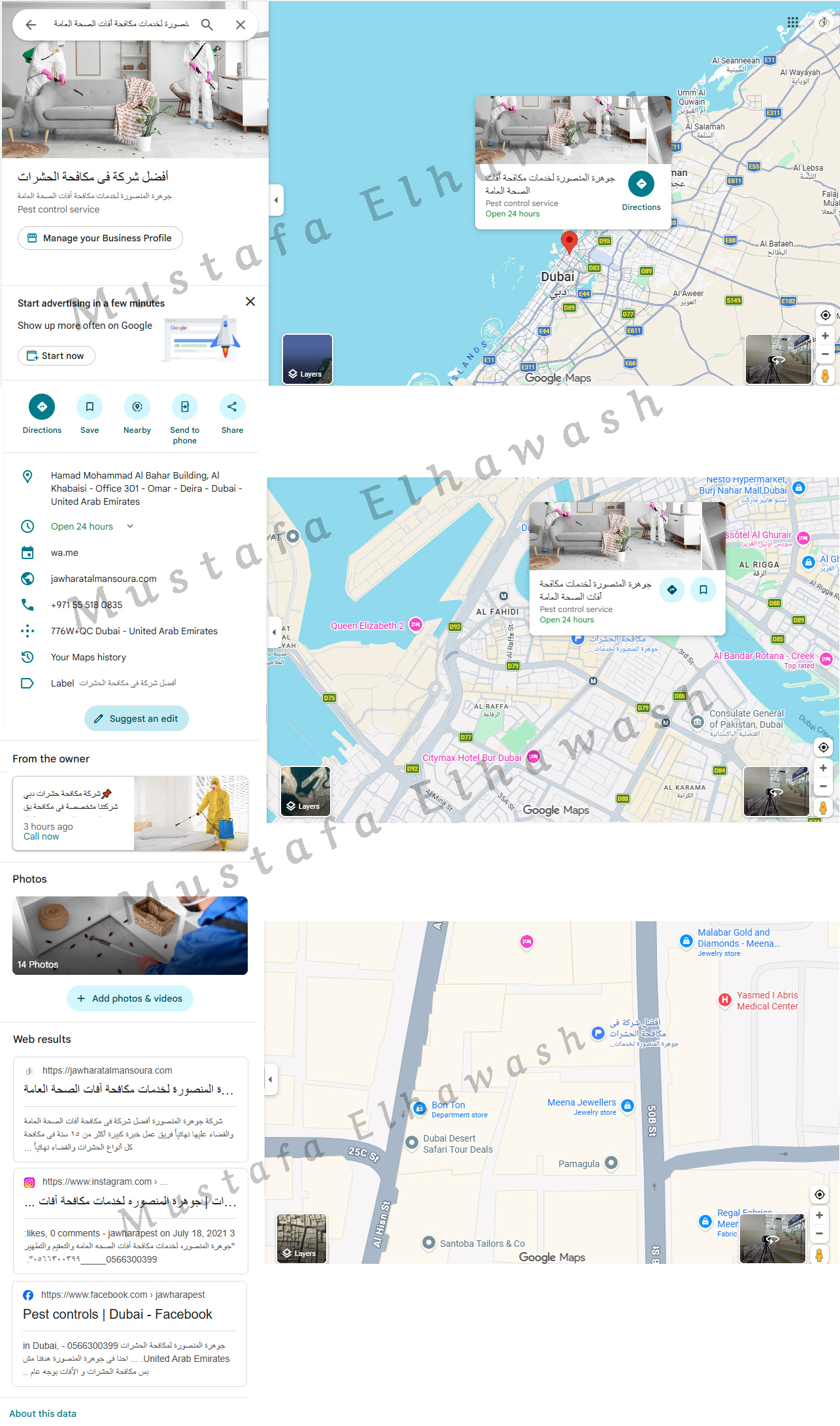Image resolution: width=840 pixels, height=1426 pixels.
Task: Open jawharatalmansoura.com website link
Action: coord(103,579)
